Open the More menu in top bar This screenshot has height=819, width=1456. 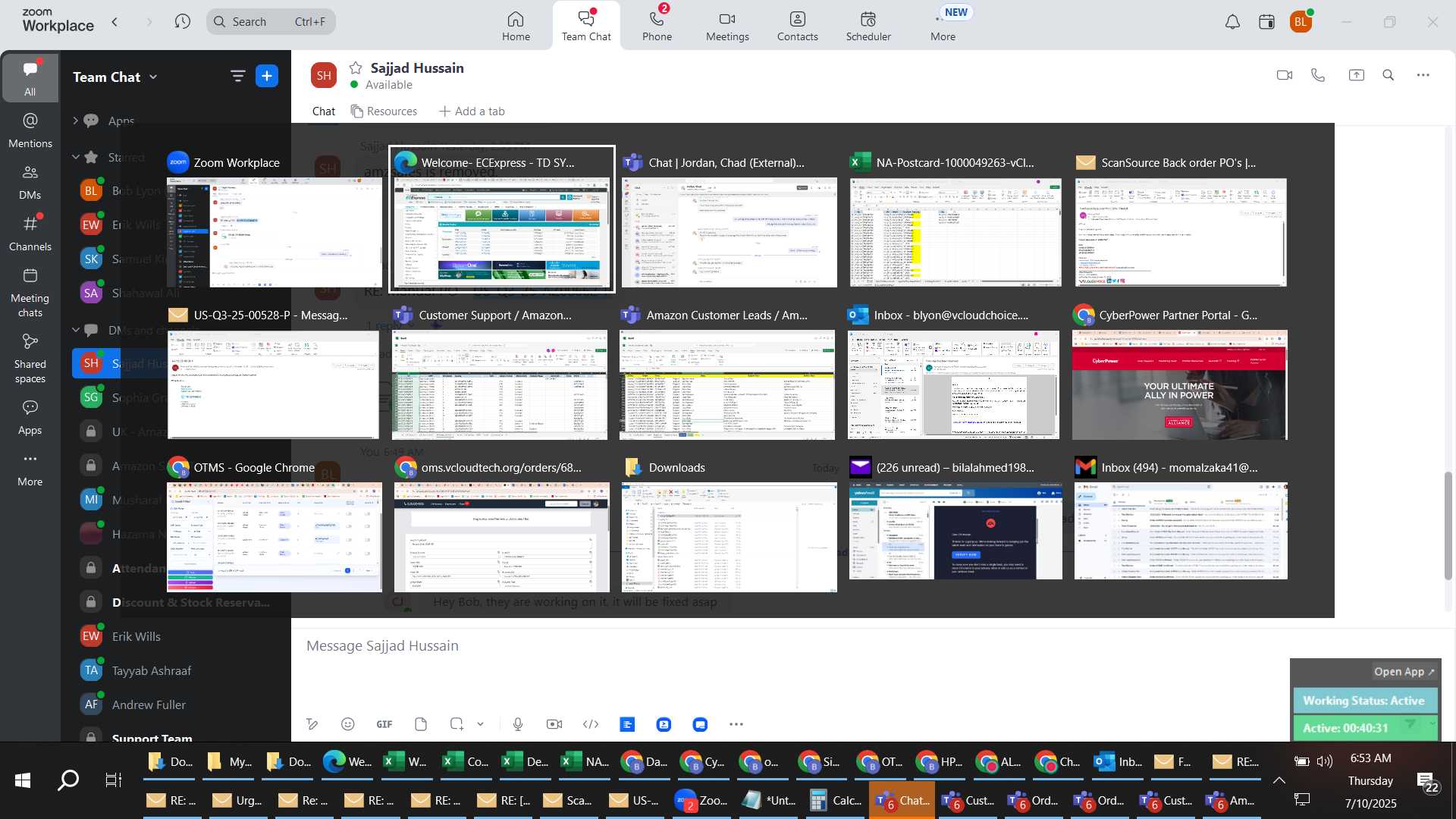[x=943, y=26]
